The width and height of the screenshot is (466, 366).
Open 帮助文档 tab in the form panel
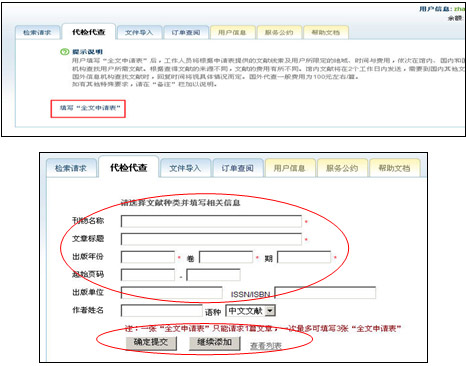pyautogui.click(x=394, y=168)
